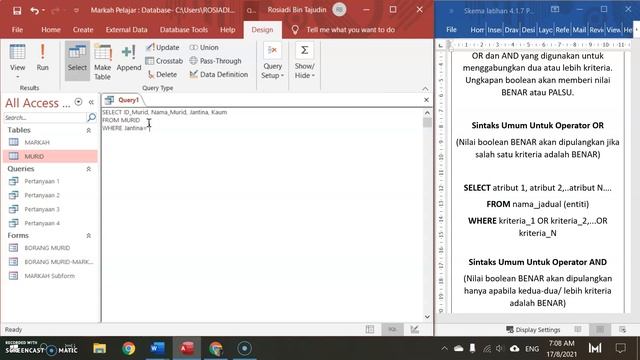Choose the Make Table query type

point(102,61)
